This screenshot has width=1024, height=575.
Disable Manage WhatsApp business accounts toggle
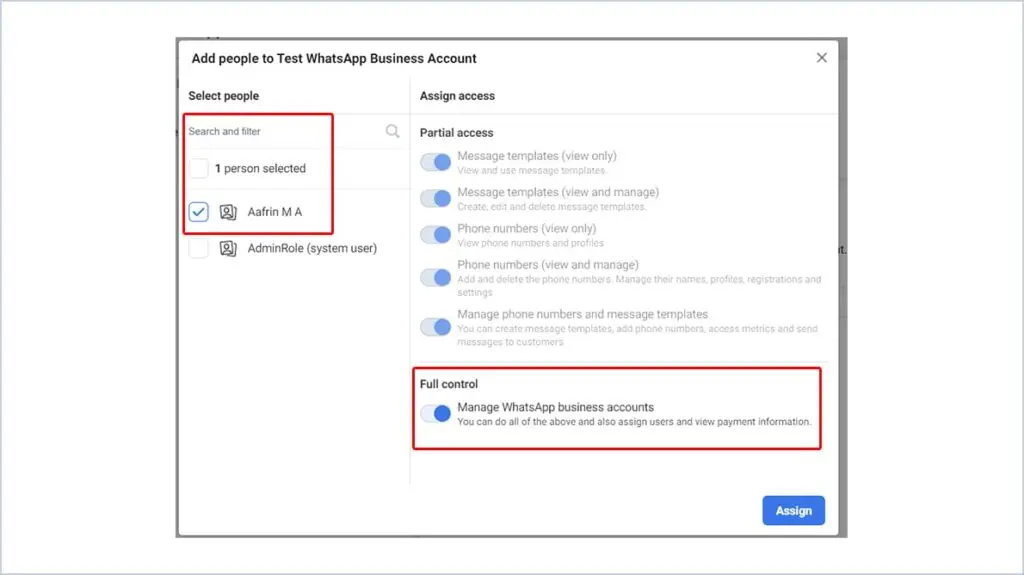click(x=436, y=414)
